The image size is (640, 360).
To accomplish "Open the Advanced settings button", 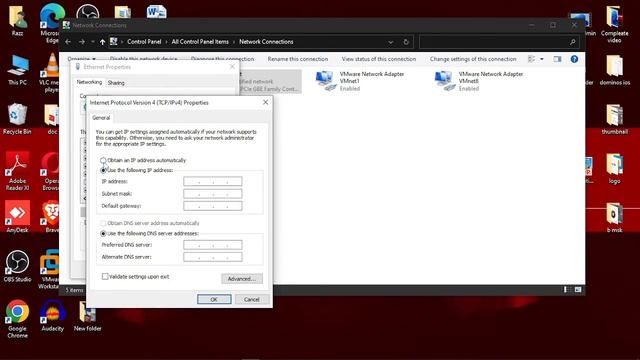I will (x=242, y=279).
